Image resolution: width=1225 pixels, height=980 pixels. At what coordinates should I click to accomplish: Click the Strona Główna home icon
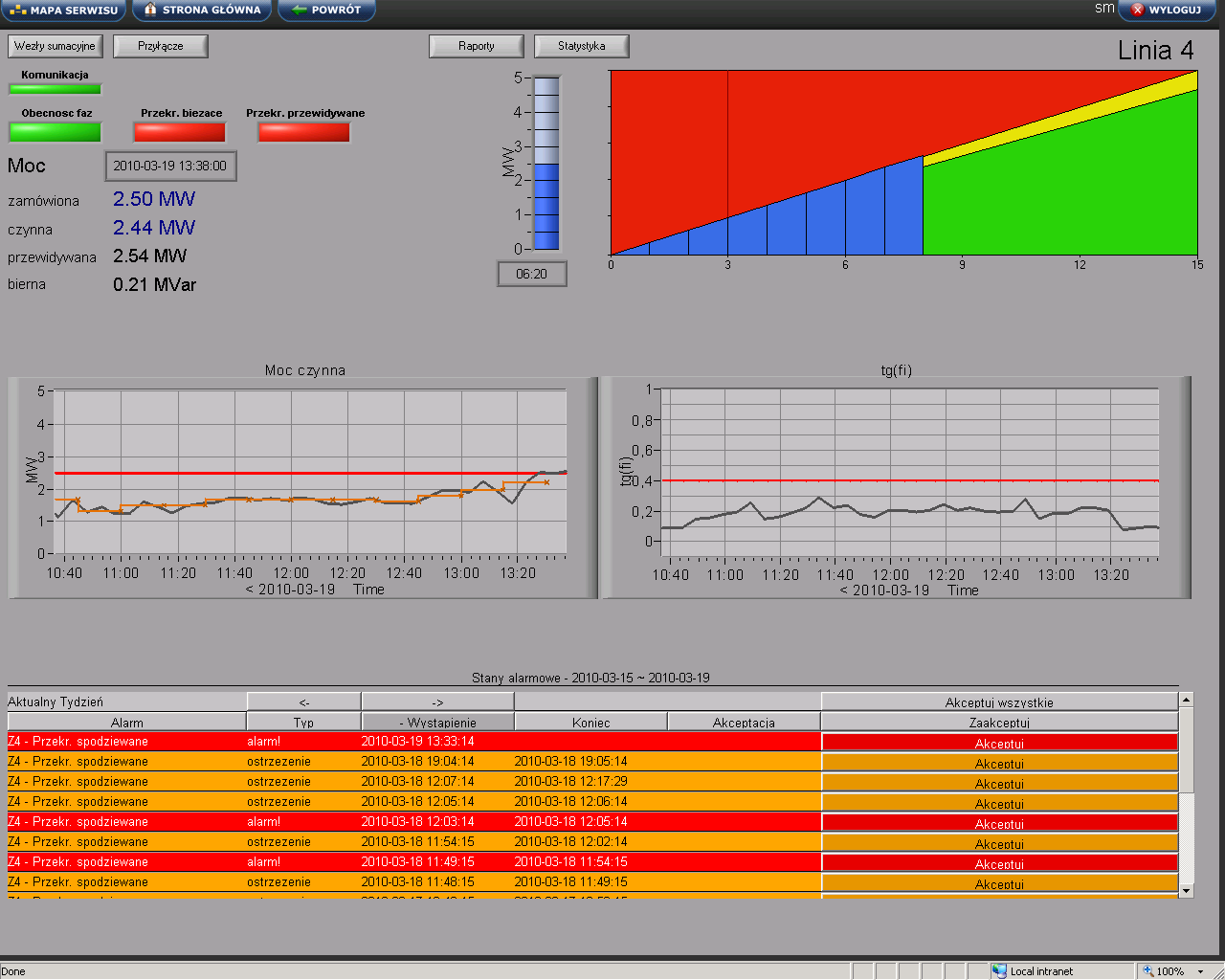(149, 11)
